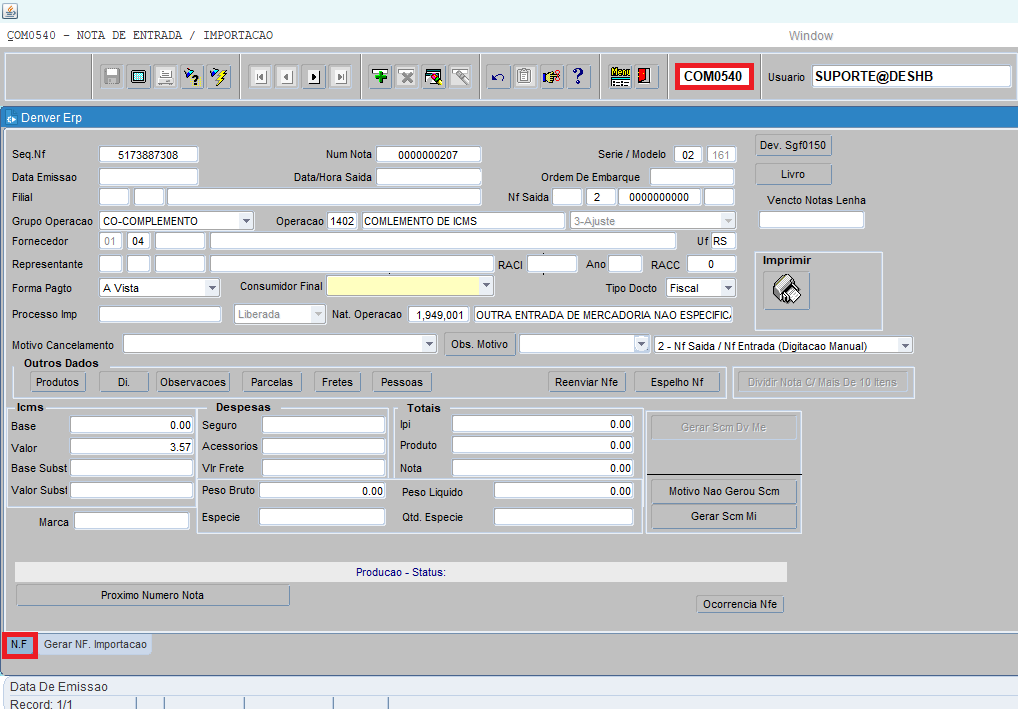Click the Execute Query lightning icon

[x=219, y=77]
